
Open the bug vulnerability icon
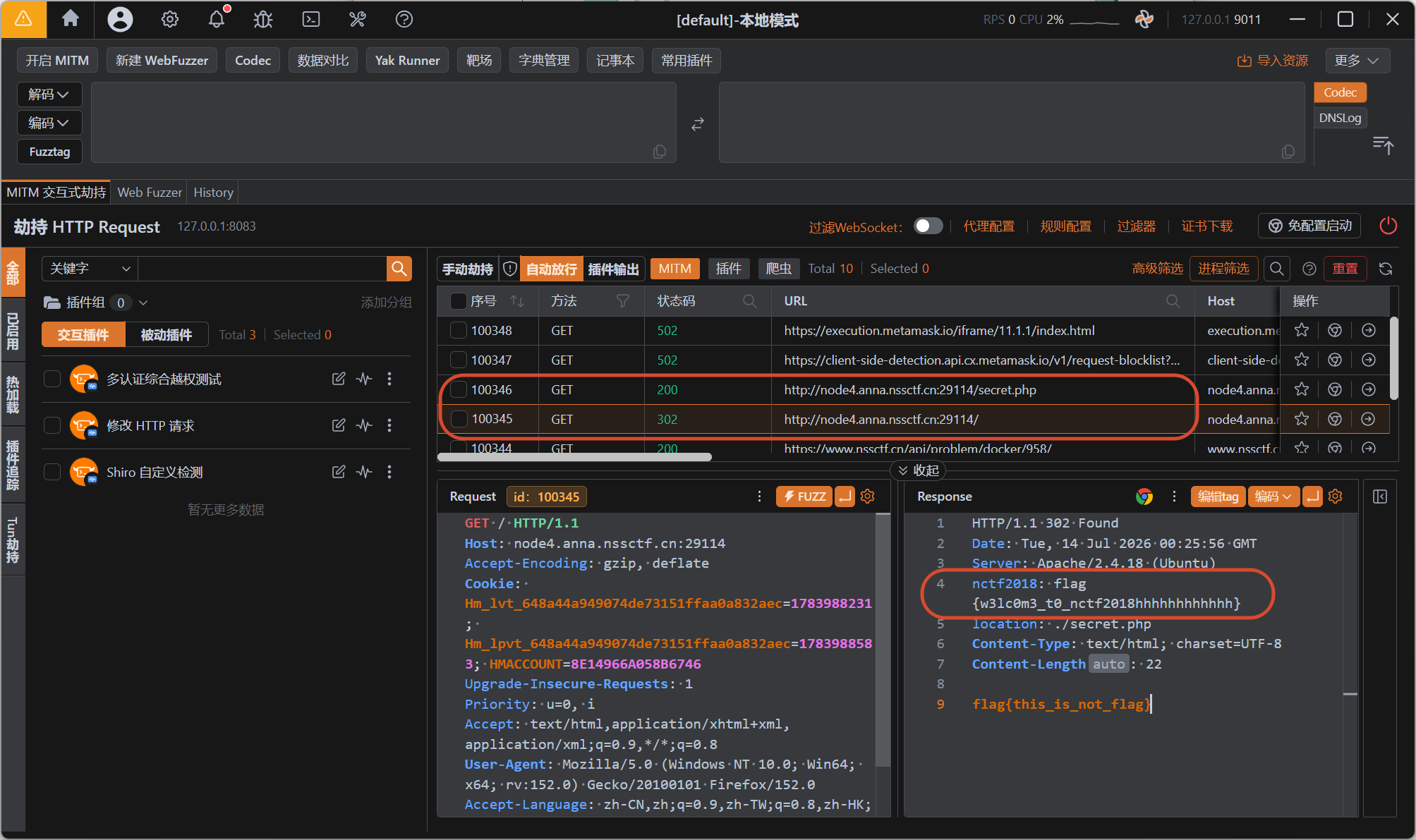pos(263,19)
